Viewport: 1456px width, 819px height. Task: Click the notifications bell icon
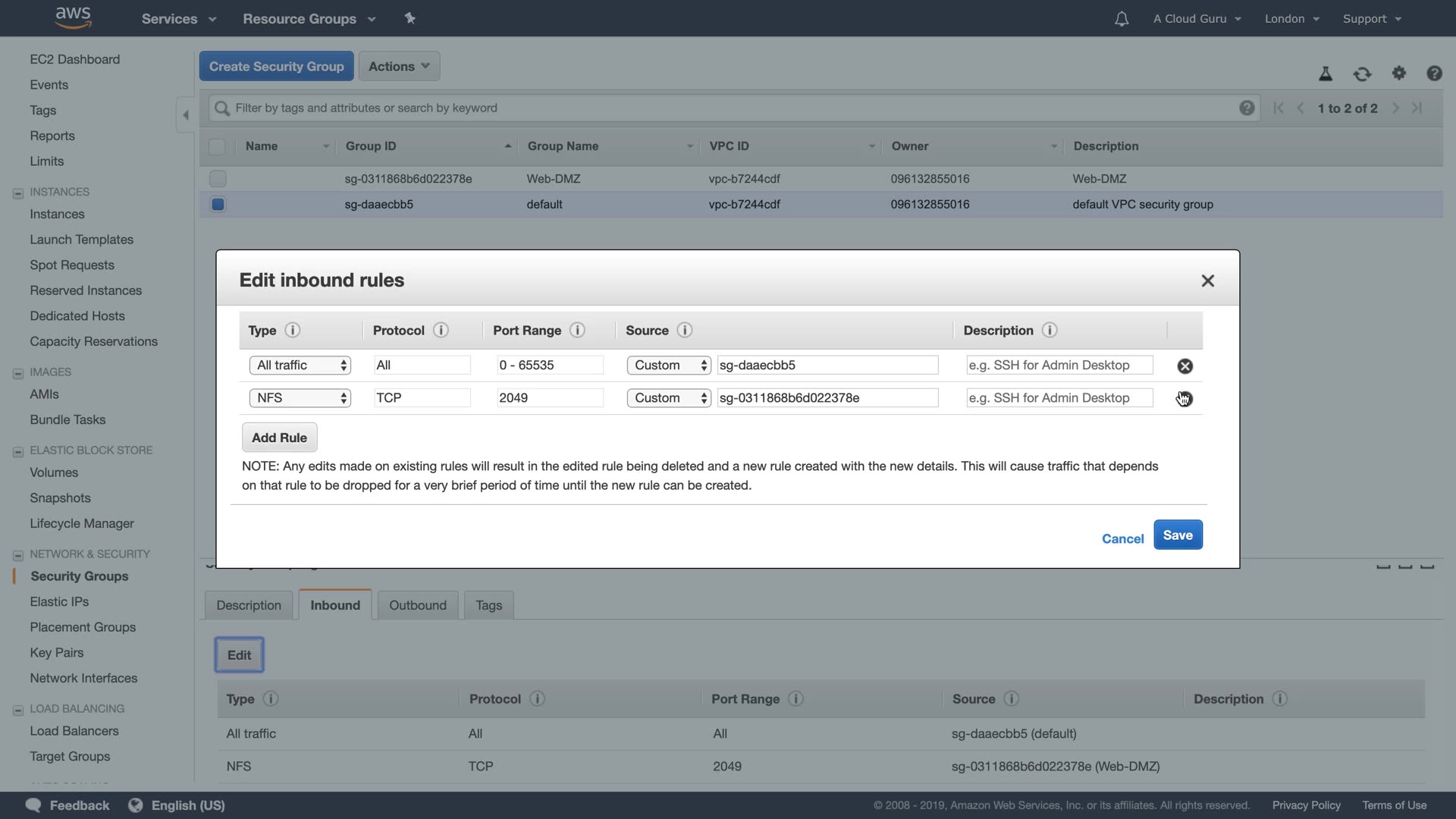point(1121,19)
